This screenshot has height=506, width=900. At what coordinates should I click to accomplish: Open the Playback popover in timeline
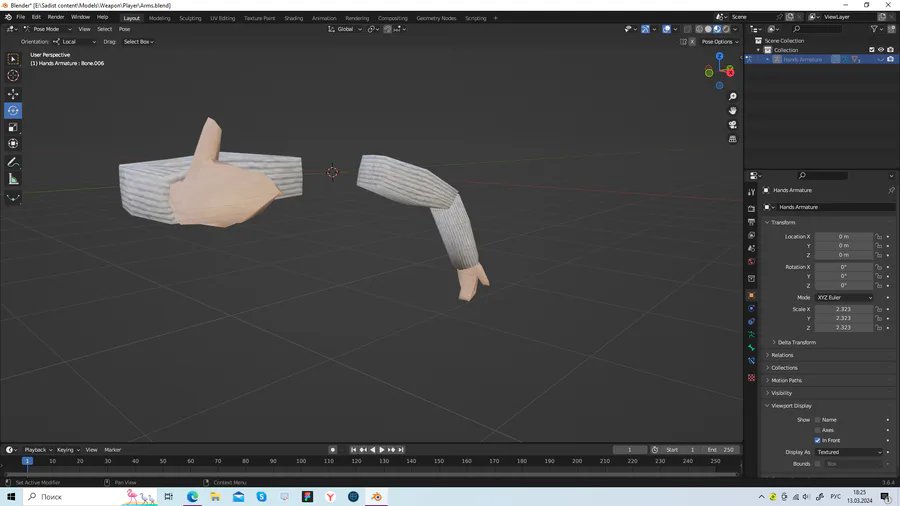click(37, 450)
